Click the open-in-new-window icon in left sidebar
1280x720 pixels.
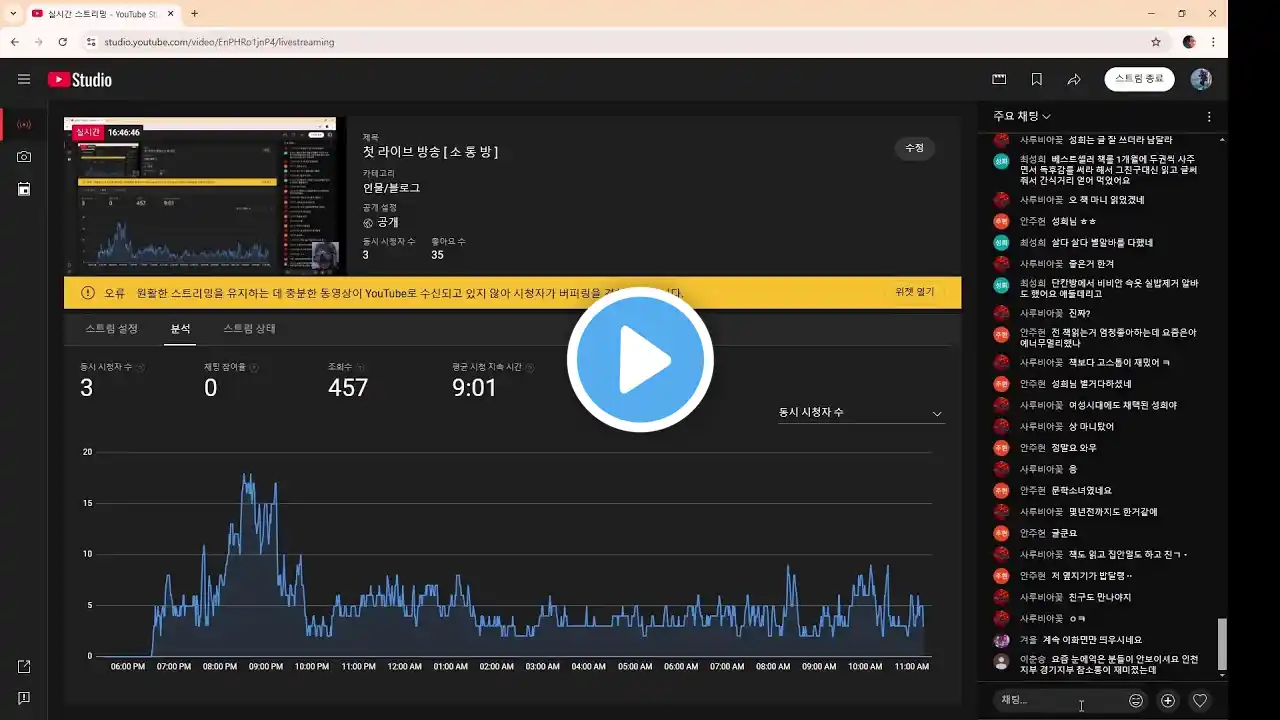[x=24, y=667]
